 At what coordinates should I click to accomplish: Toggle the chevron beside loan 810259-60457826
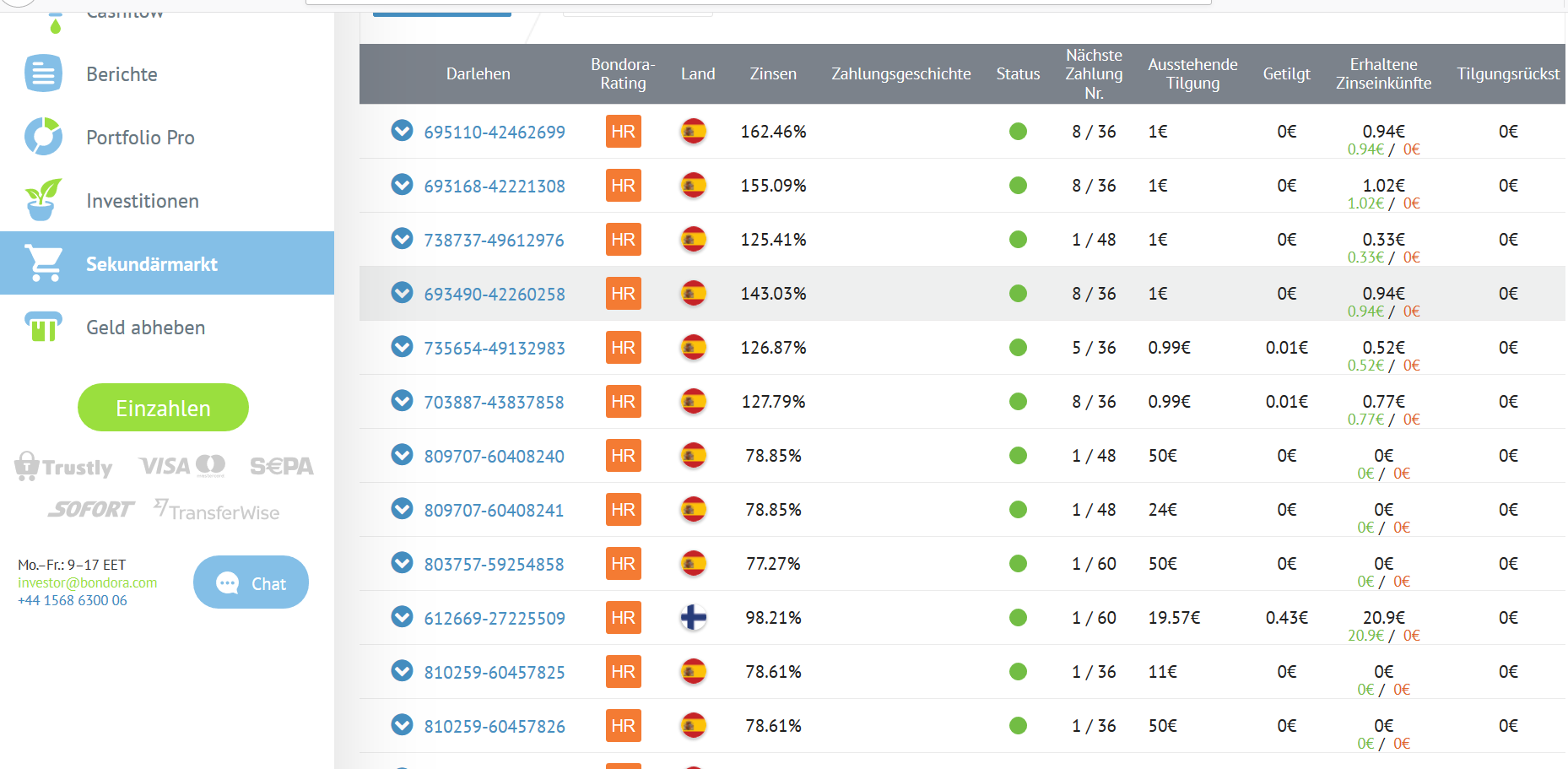coord(402,725)
